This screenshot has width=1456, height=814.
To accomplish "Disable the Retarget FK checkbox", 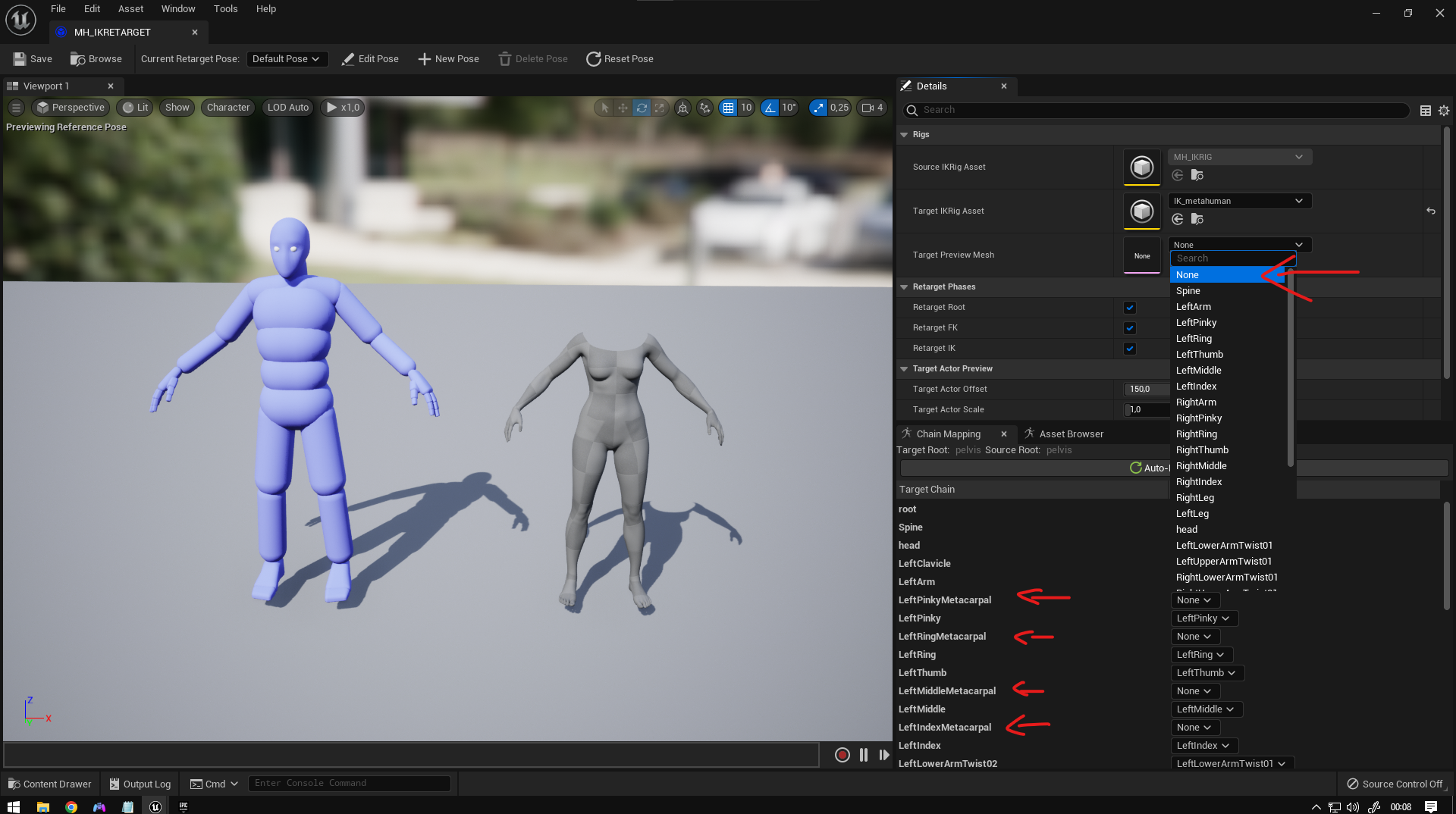I will pyautogui.click(x=1130, y=328).
